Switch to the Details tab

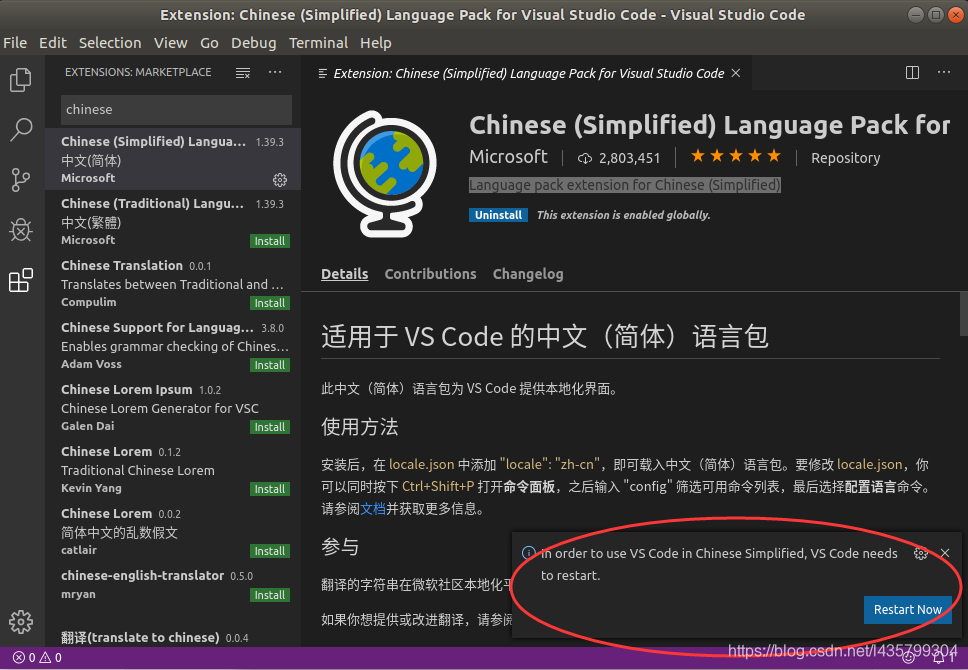344,274
